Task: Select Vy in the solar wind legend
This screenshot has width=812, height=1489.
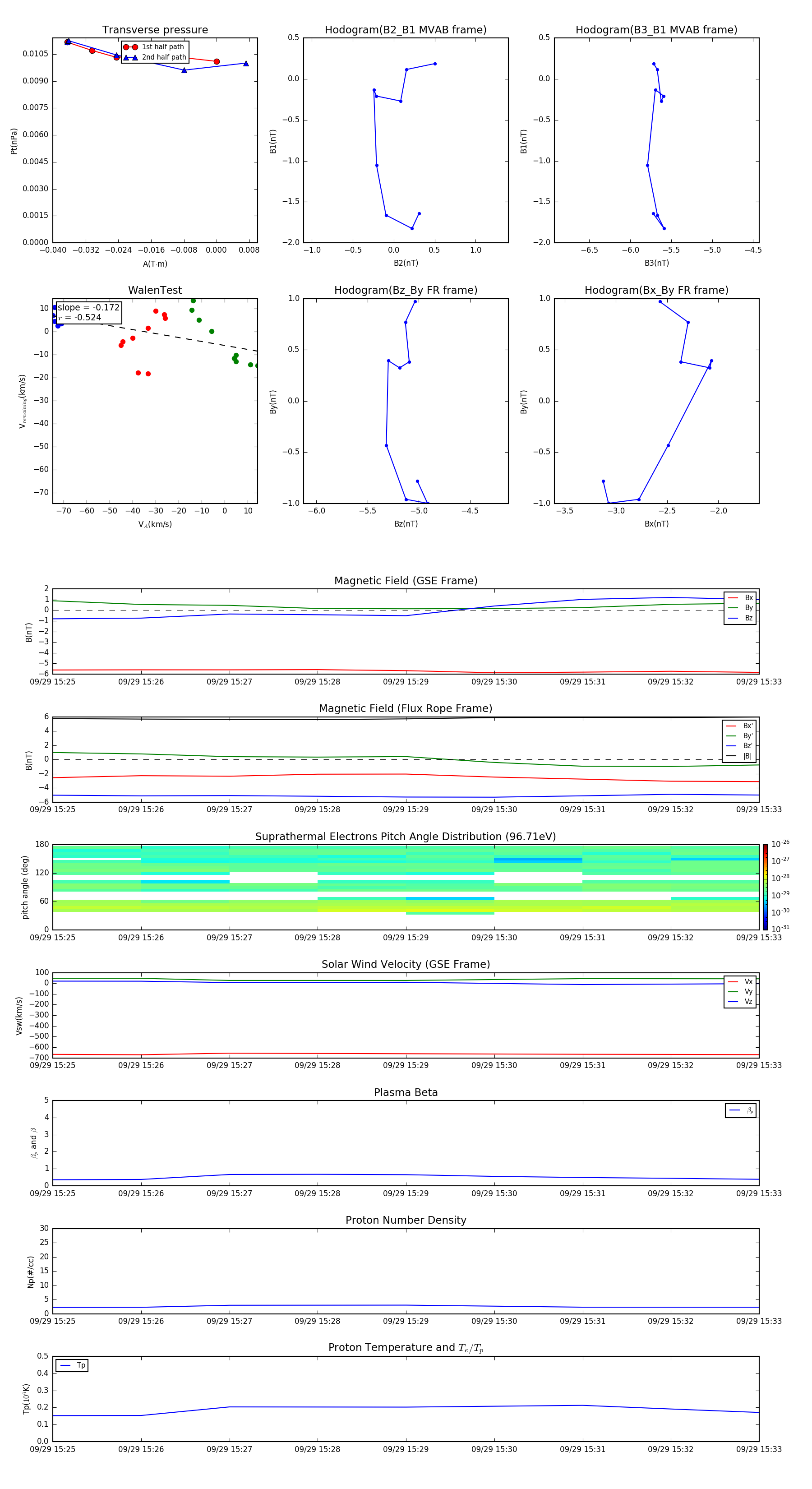Action: (x=740, y=992)
